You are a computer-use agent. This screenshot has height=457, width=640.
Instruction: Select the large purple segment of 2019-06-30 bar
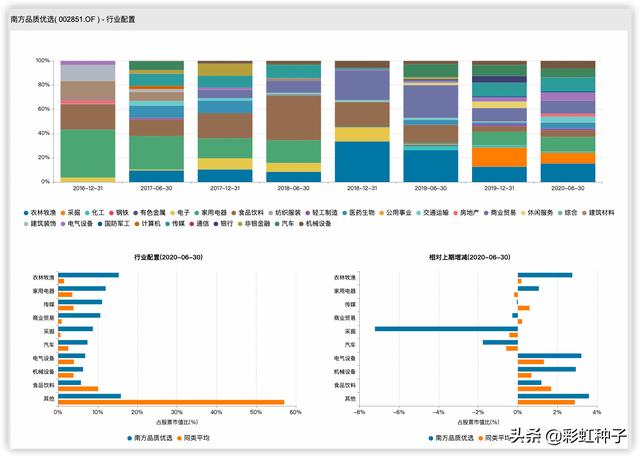click(x=431, y=102)
